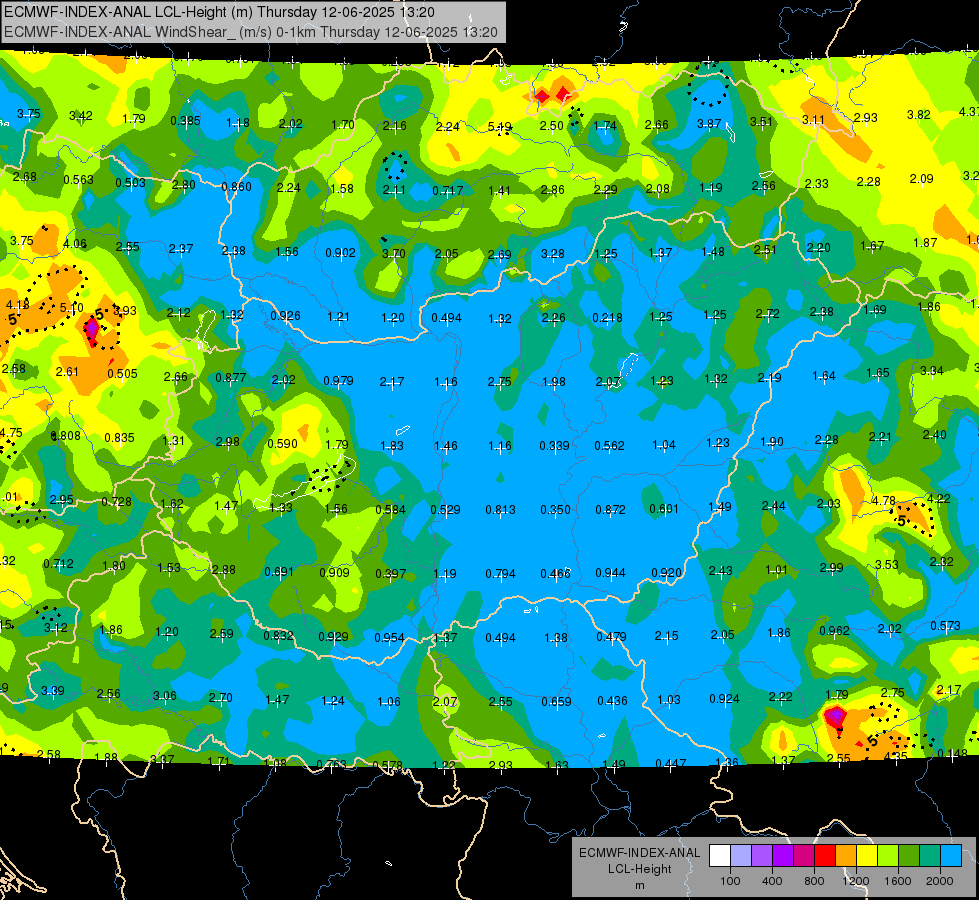Click the wind shear value 0.505
979x900 pixels.
point(122,373)
